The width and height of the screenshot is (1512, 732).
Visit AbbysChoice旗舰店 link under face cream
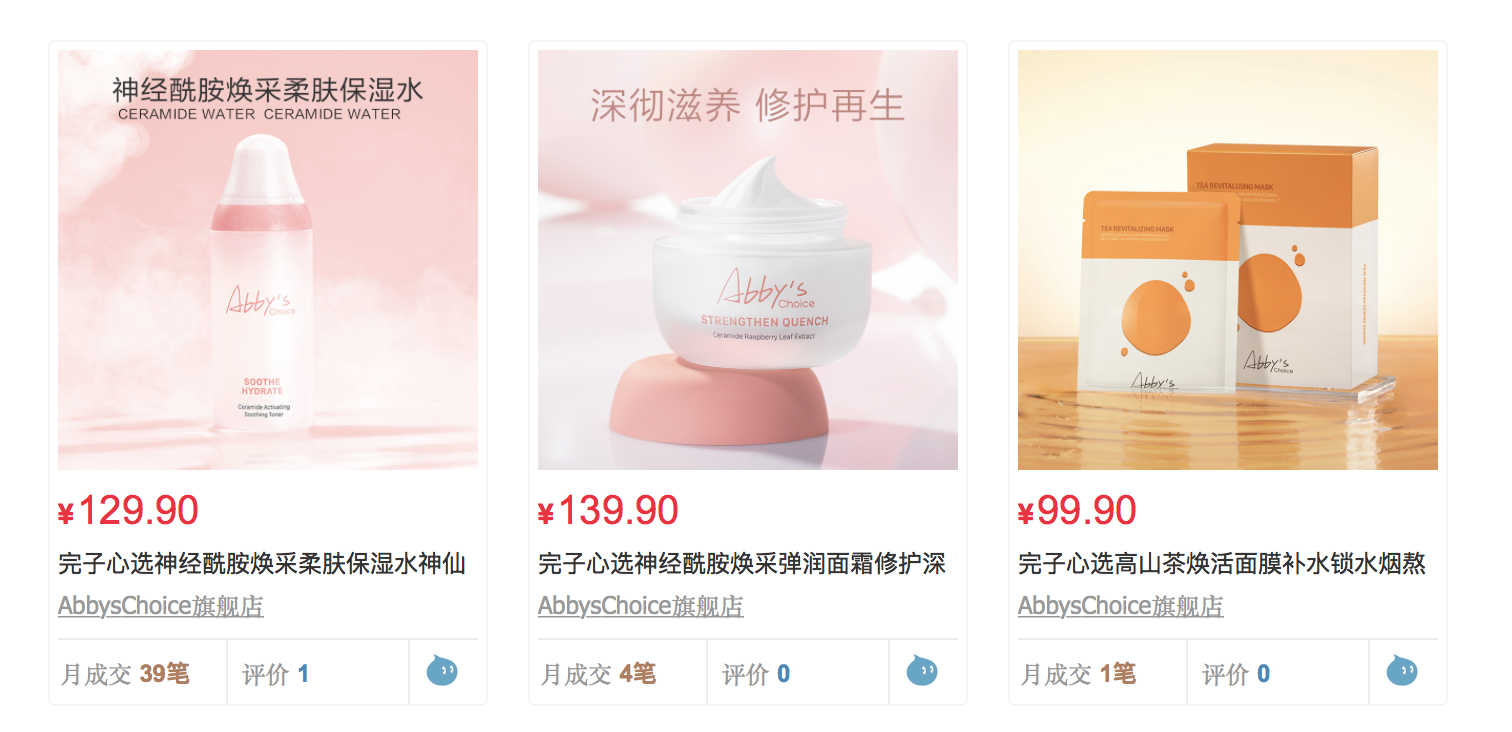click(641, 606)
